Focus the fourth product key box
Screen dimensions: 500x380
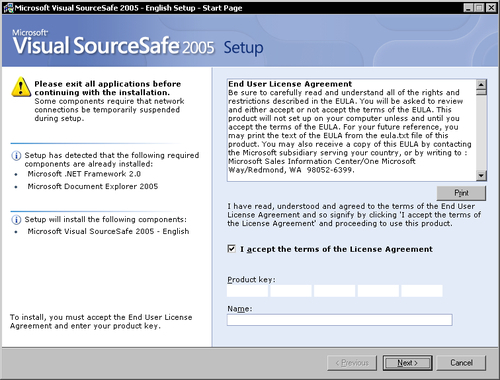pyautogui.click(x=378, y=291)
